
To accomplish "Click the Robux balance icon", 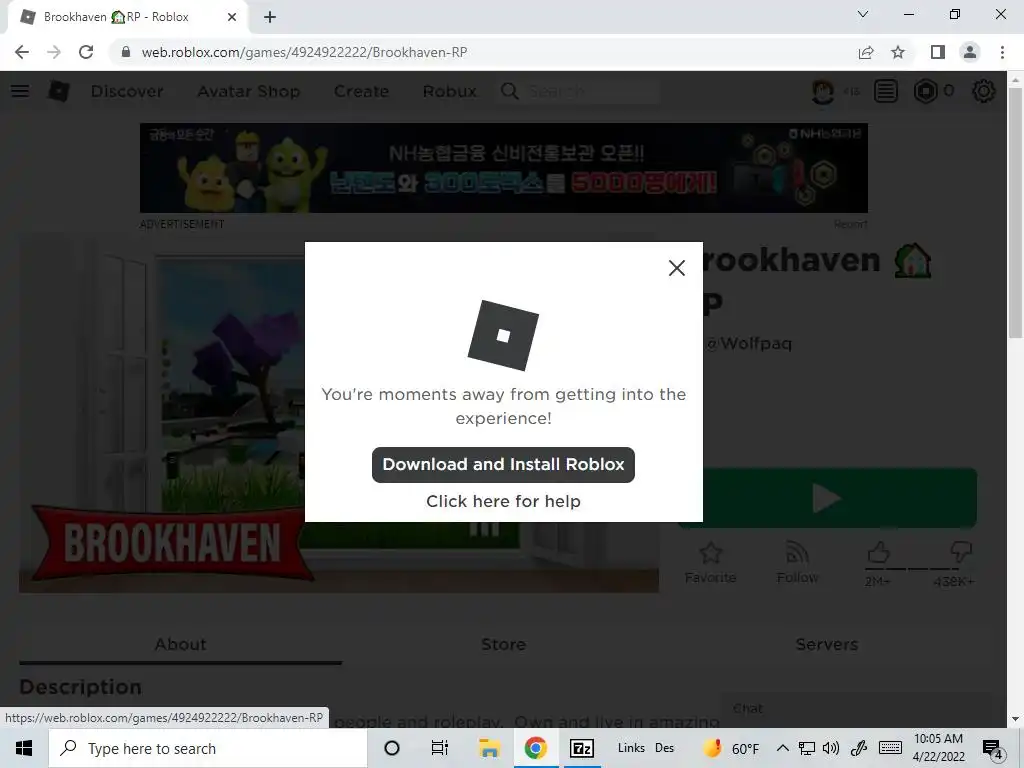I will [x=925, y=91].
